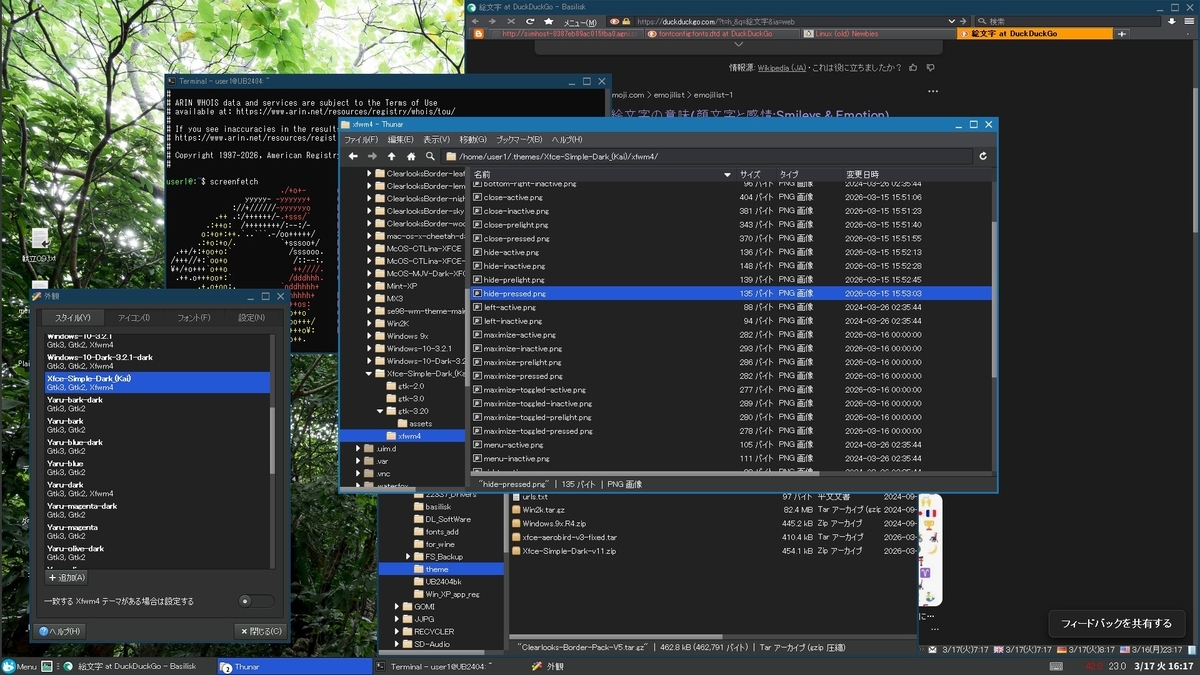Switch to the フォント(F) tab
Image resolution: width=1200 pixels, height=675 pixels.
coord(193,317)
